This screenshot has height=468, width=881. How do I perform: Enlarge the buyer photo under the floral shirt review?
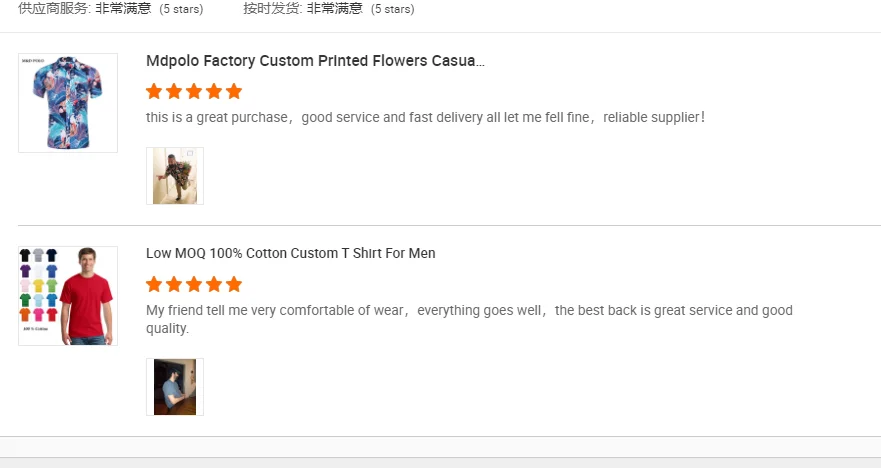tap(175, 176)
